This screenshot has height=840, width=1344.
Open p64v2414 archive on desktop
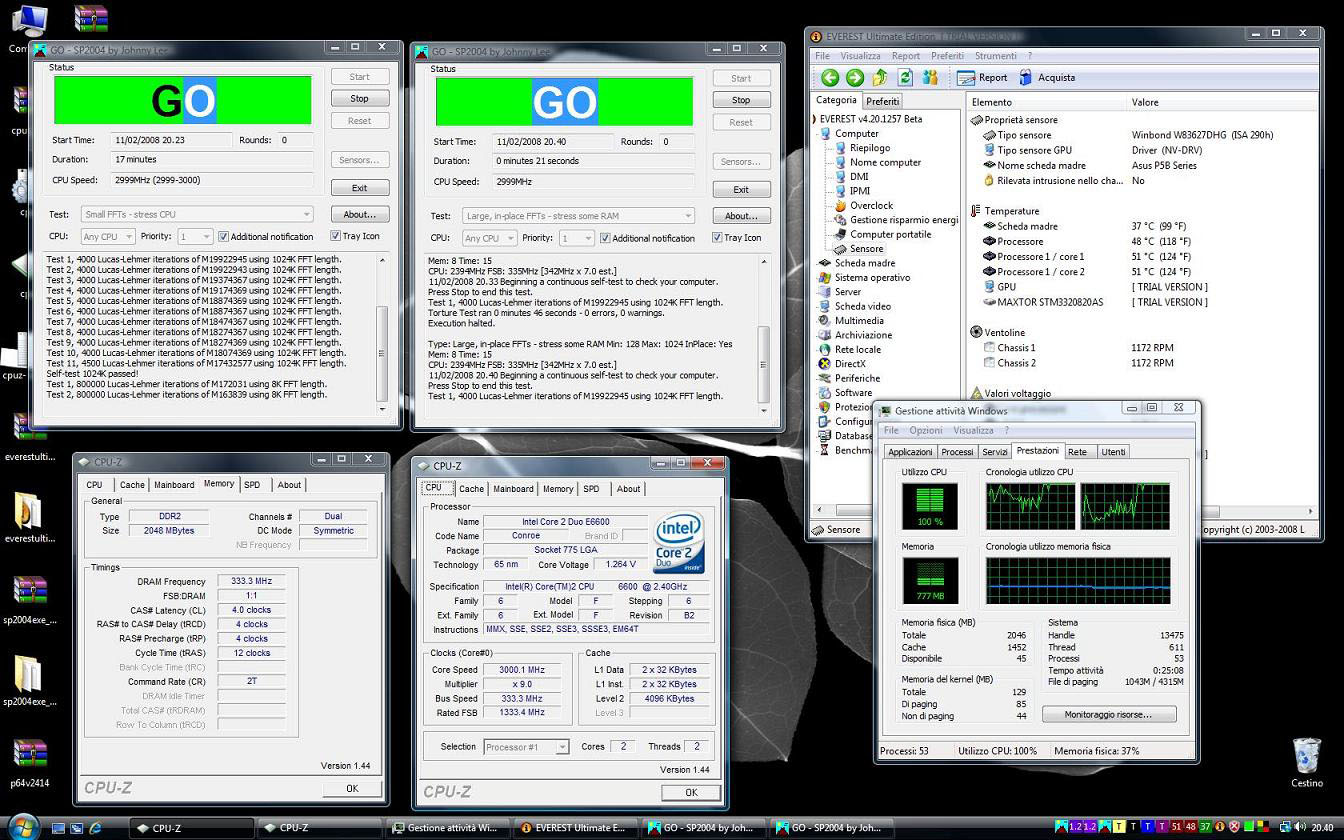tap(30, 763)
